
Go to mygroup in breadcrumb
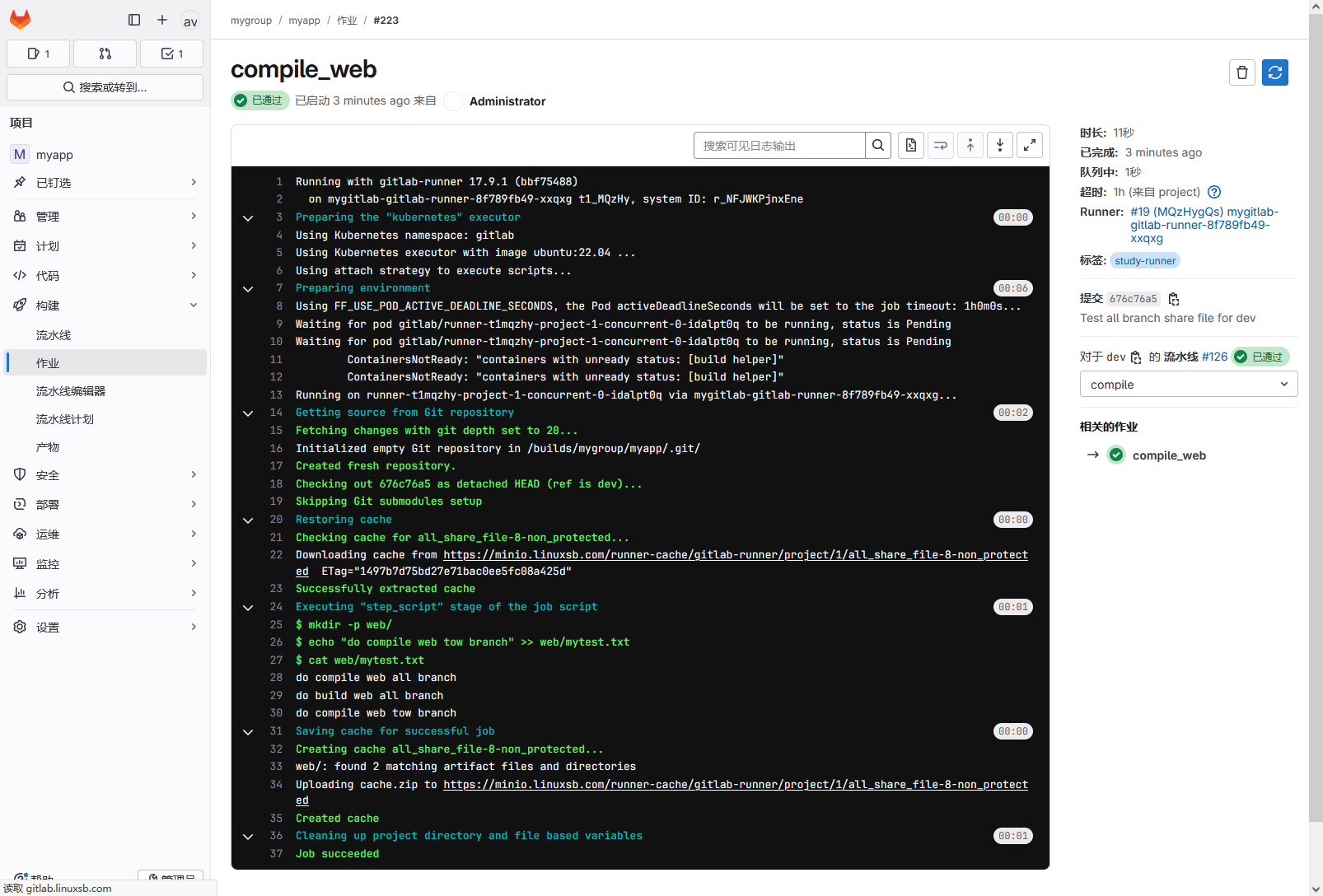coord(251,21)
